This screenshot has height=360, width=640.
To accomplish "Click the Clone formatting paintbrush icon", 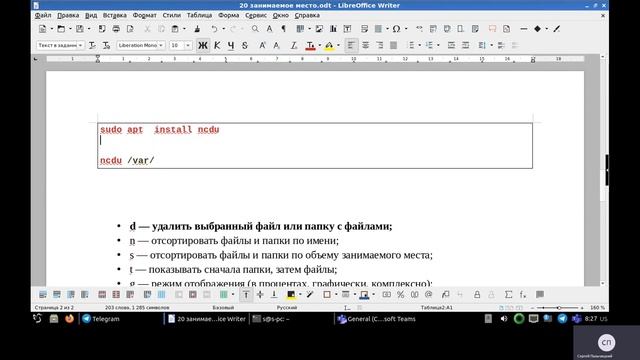I will (x=197, y=29).
